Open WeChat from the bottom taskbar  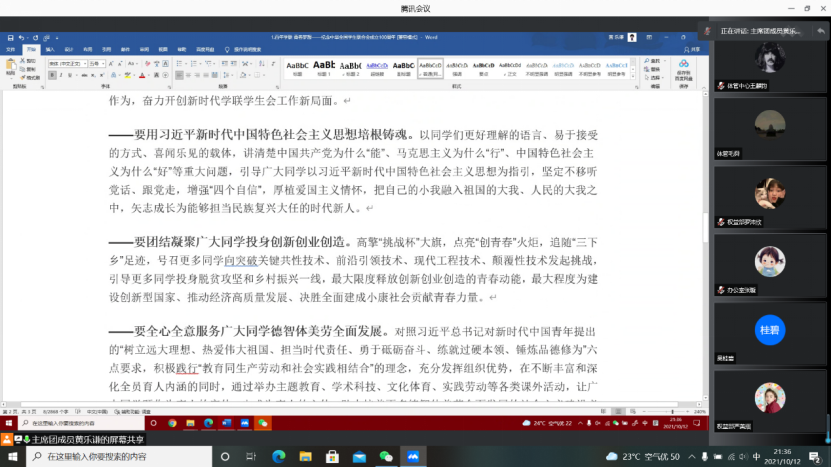point(386,456)
